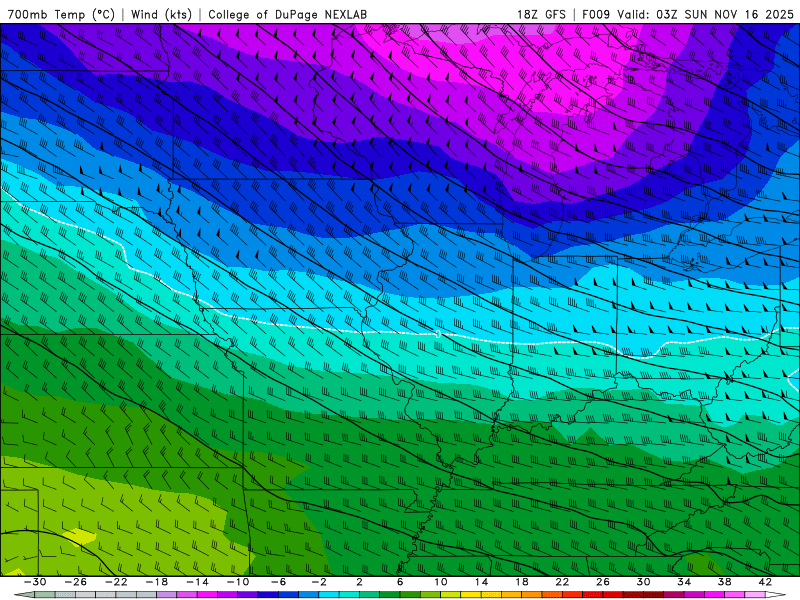Click the '42' legend value
Image resolution: width=800 pixels, height=600 pixels.
(x=765, y=582)
